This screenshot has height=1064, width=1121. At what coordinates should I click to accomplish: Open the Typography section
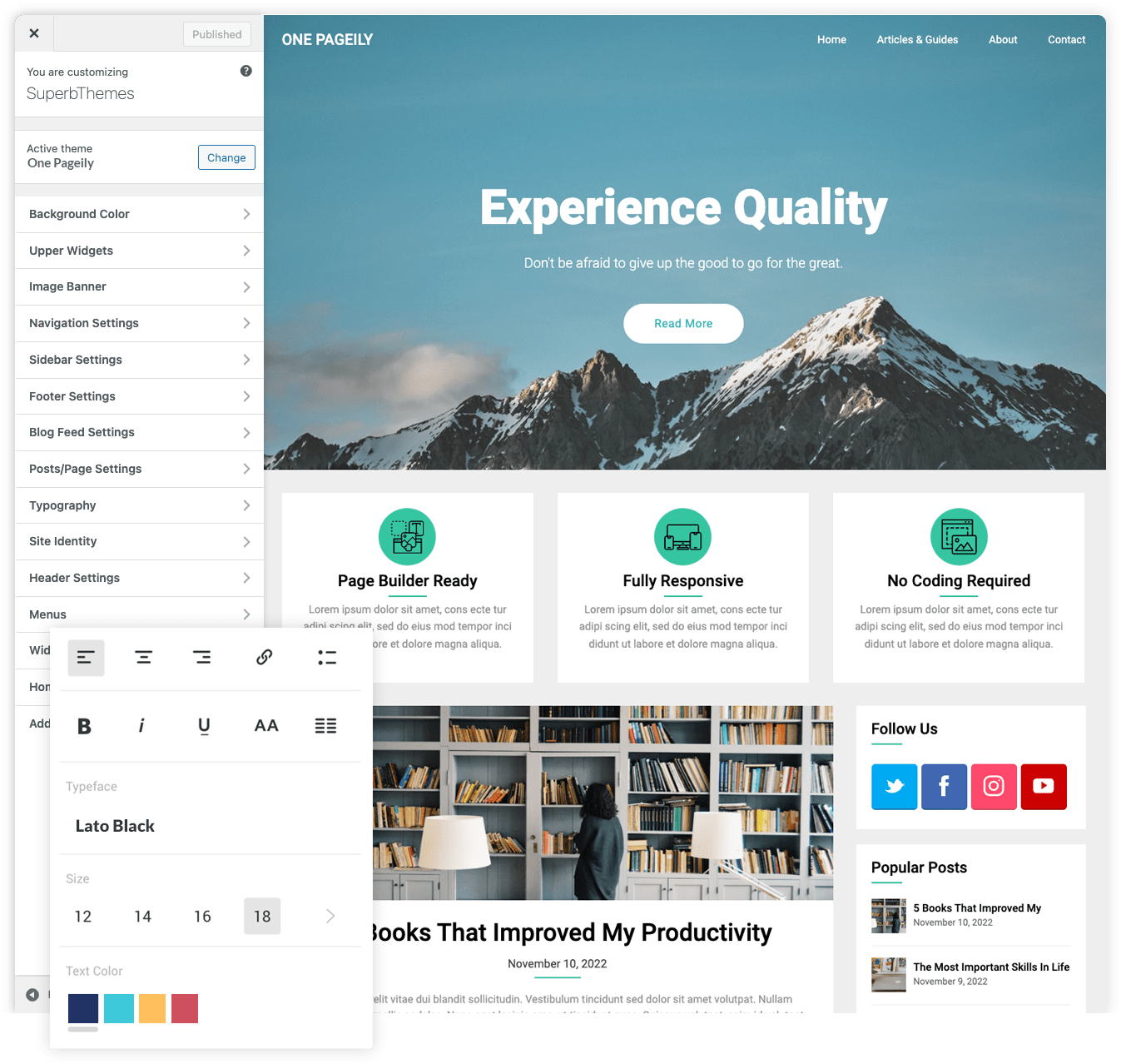pyautogui.click(x=139, y=505)
